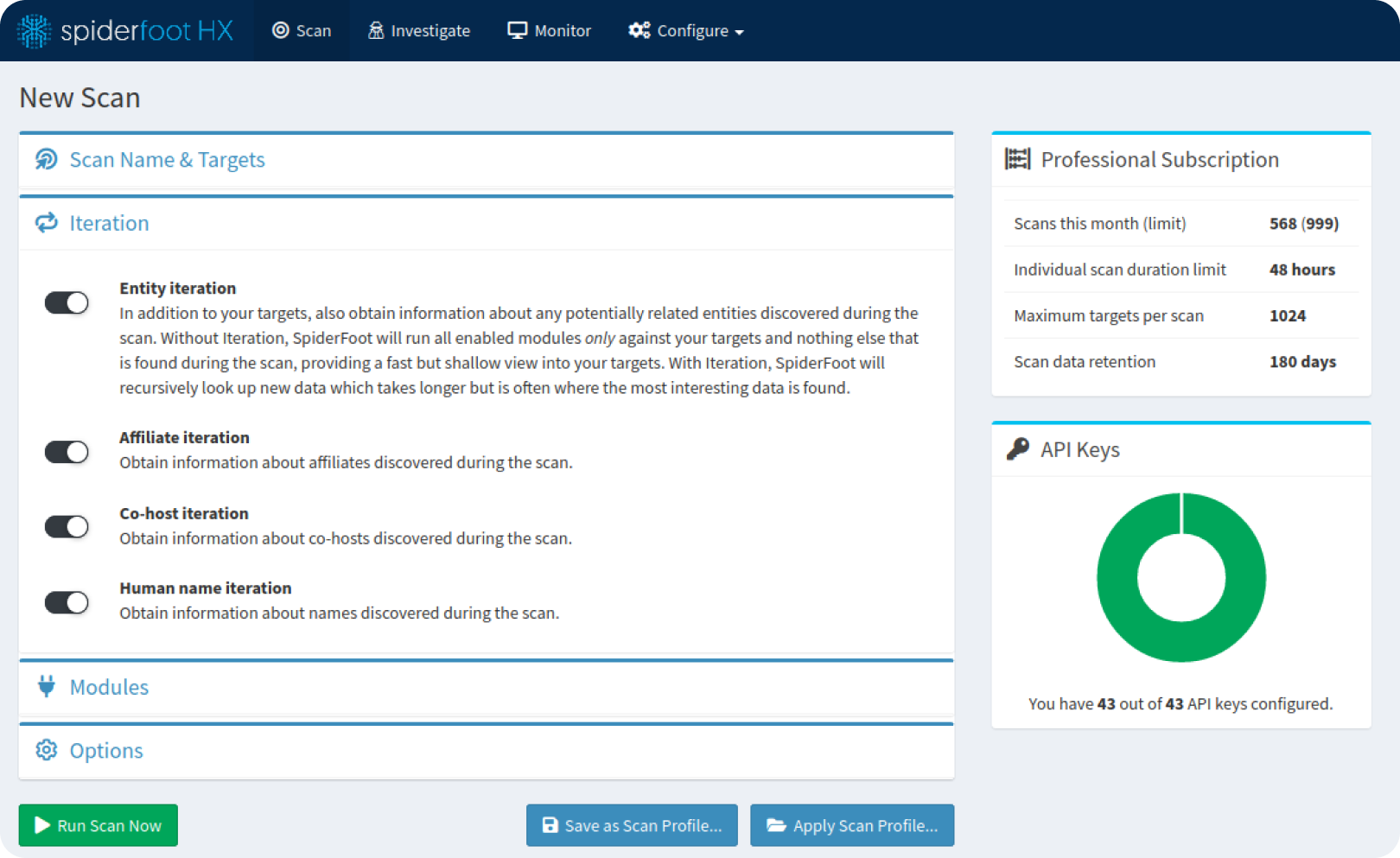Click the play icon on Run Scan Now

41,825
